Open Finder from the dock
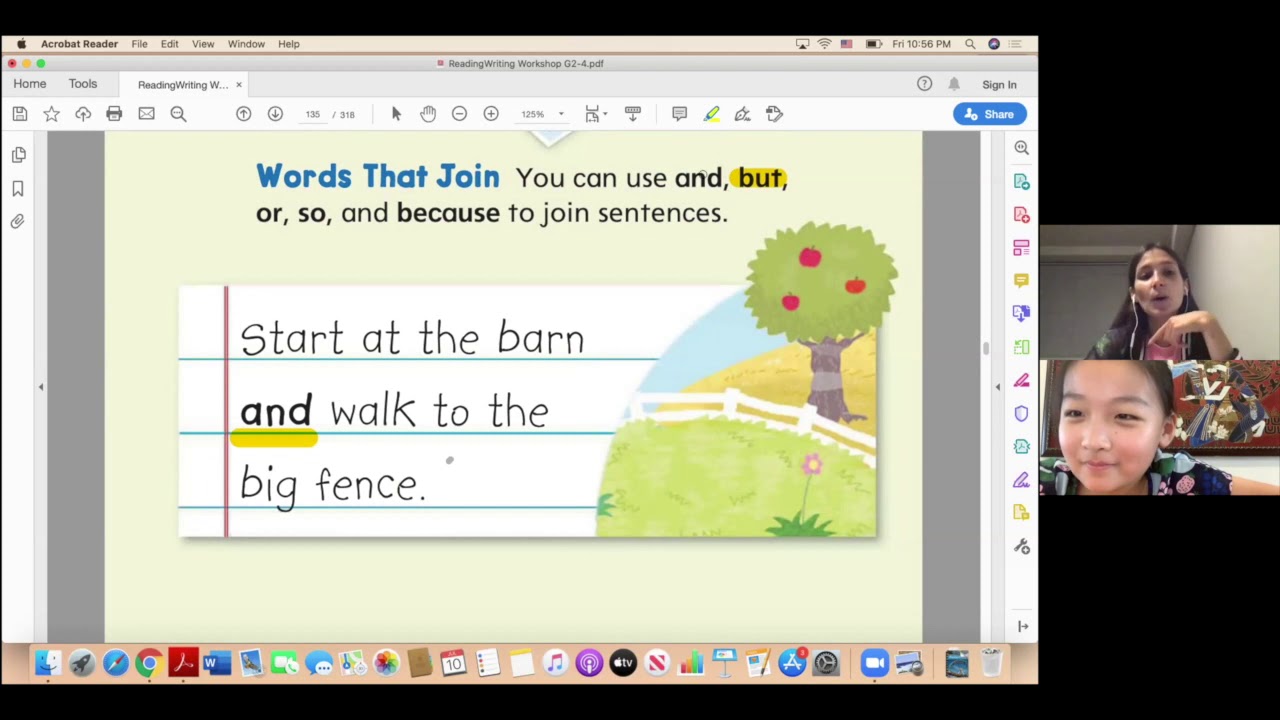This screenshot has width=1280, height=720. tap(47, 662)
